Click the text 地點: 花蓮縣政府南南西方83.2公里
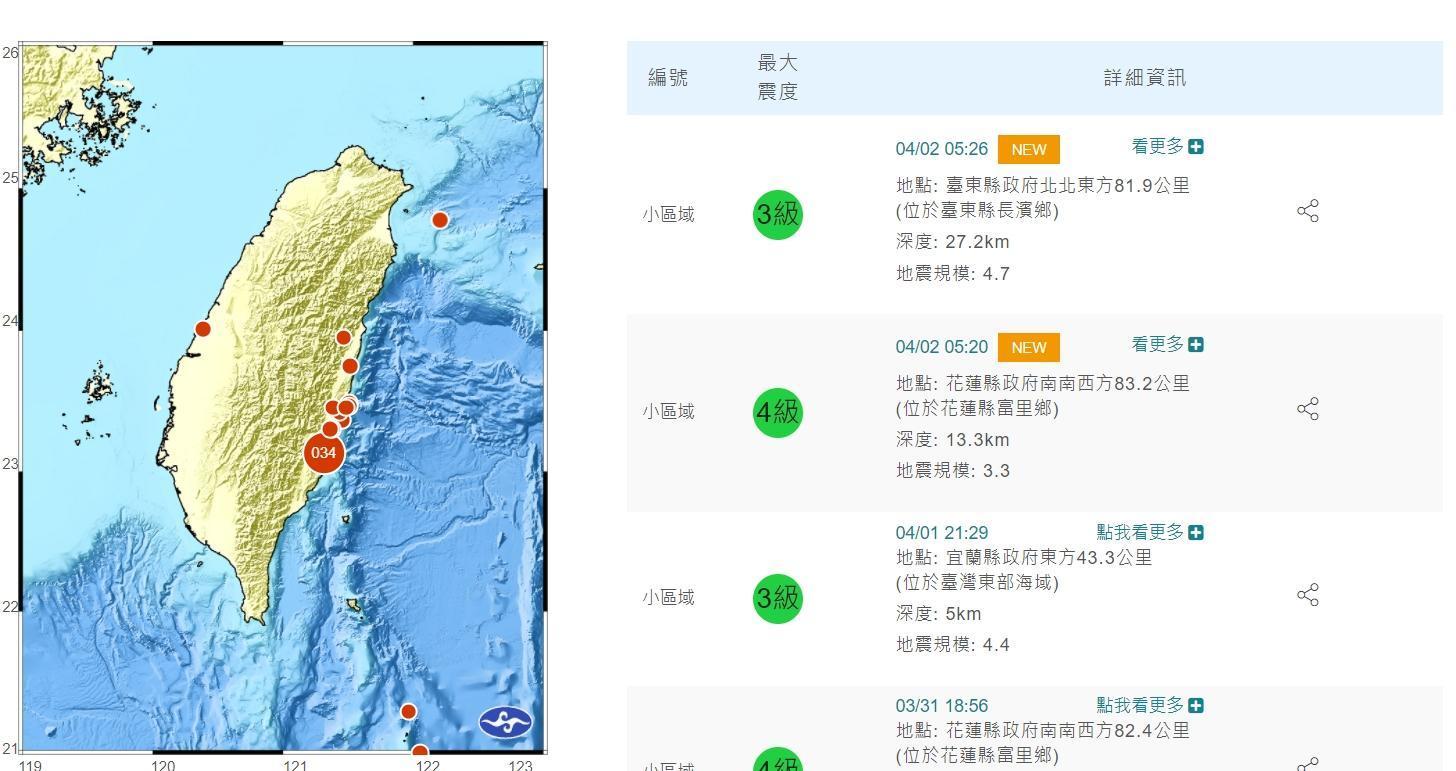The width and height of the screenshot is (1456, 771). 1043,383
